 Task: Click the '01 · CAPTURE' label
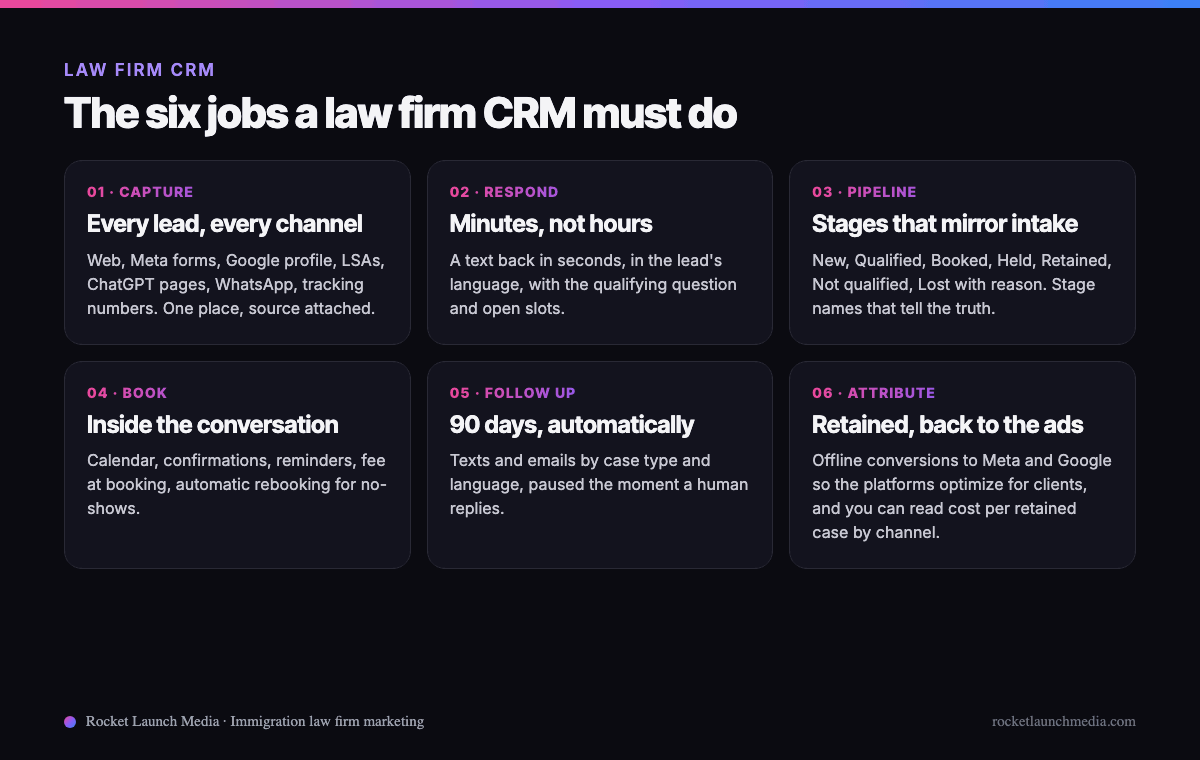point(140,192)
